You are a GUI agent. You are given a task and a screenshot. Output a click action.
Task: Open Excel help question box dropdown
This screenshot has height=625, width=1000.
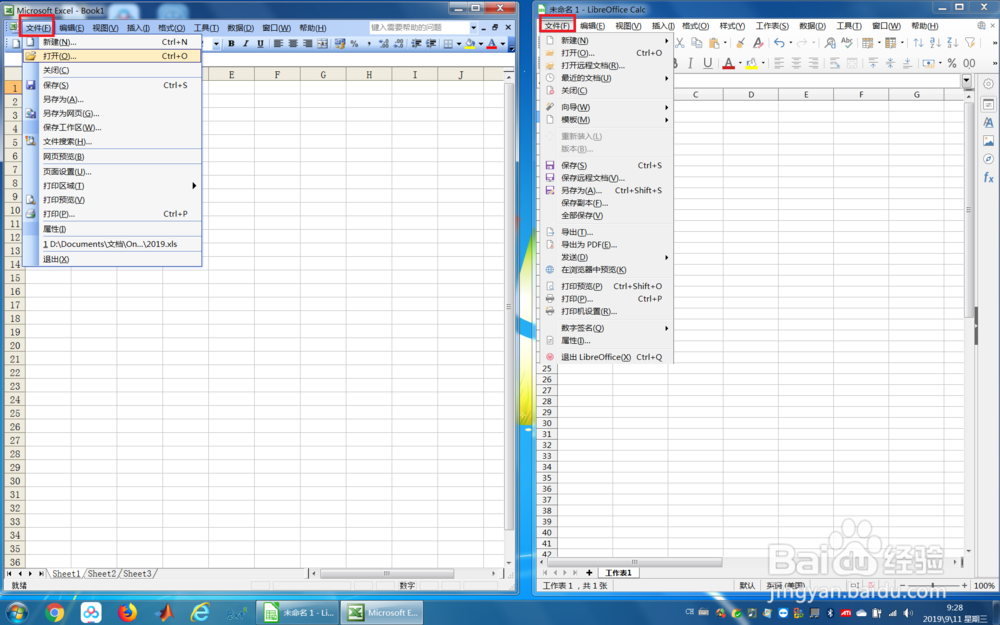pyautogui.click(x=473, y=27)
